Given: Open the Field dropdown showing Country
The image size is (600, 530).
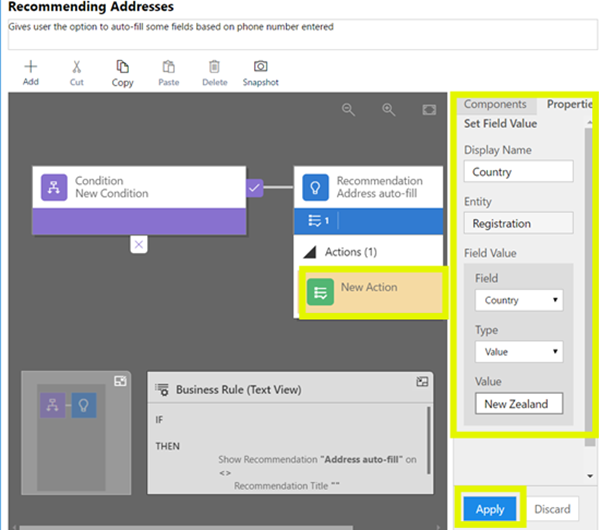Looking at the screenshot, I should point(518,300).
